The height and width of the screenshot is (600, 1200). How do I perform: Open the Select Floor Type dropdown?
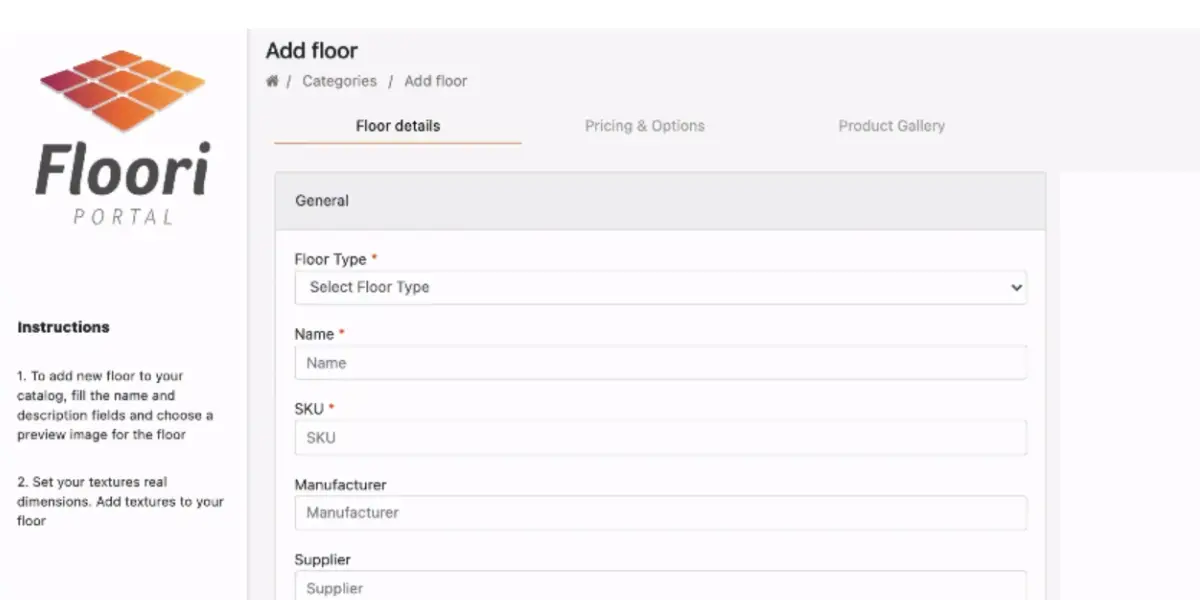pos(661,287)
